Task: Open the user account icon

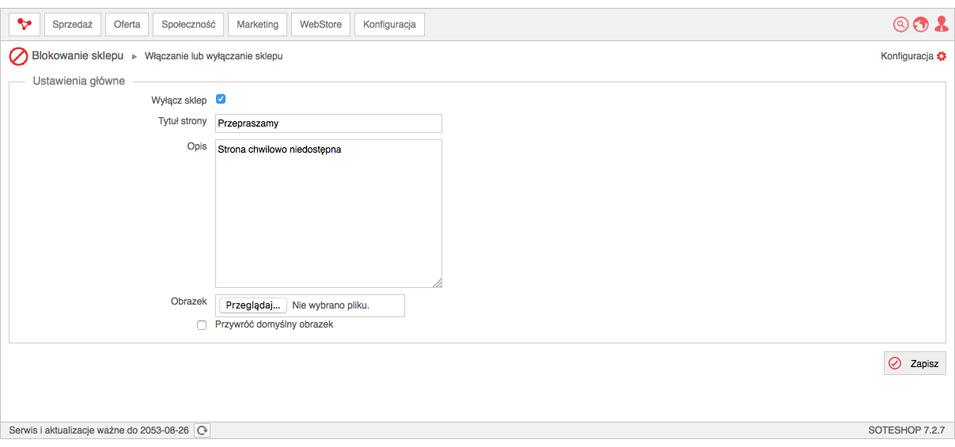Action: (942, 24)
